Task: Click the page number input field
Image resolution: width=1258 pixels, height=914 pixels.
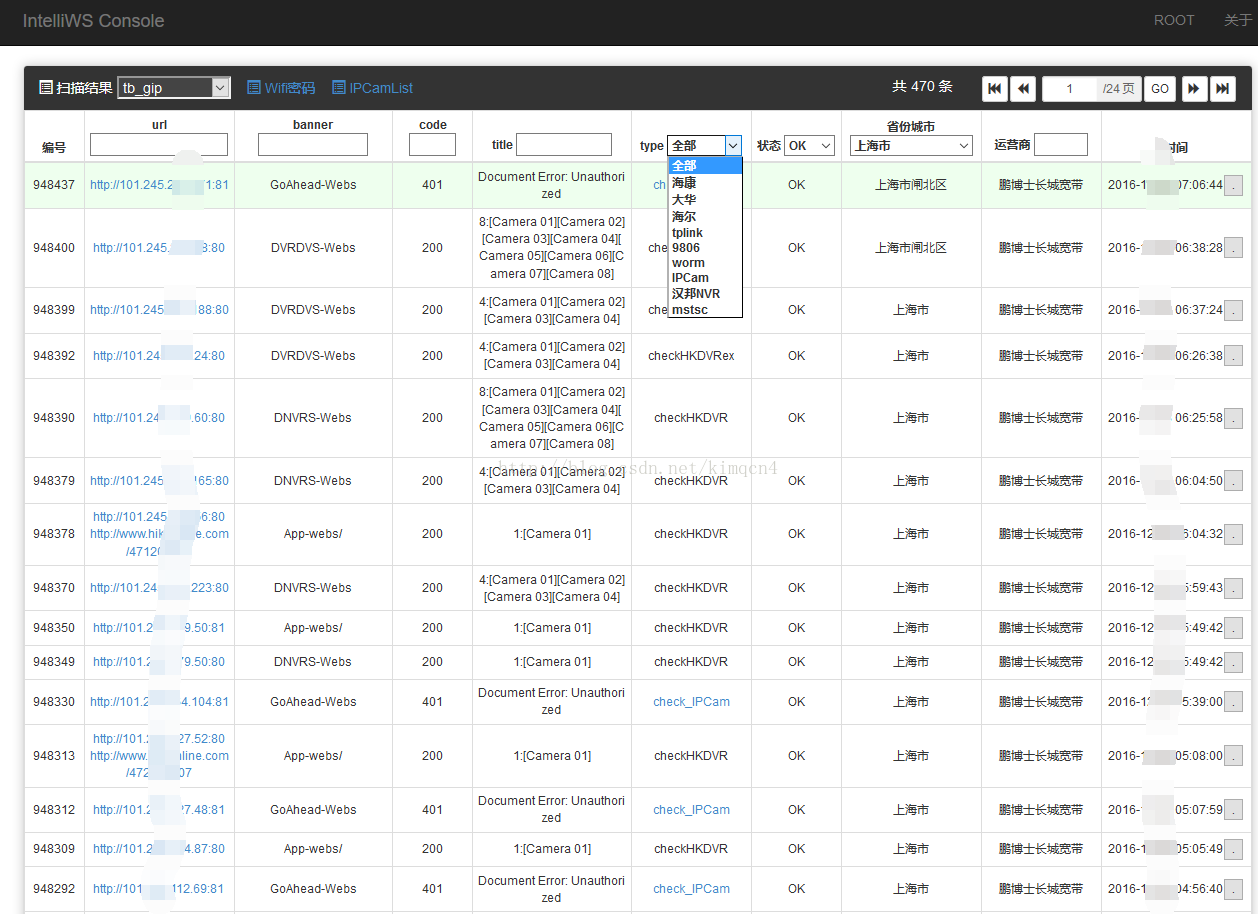Action: (1070, 88)
